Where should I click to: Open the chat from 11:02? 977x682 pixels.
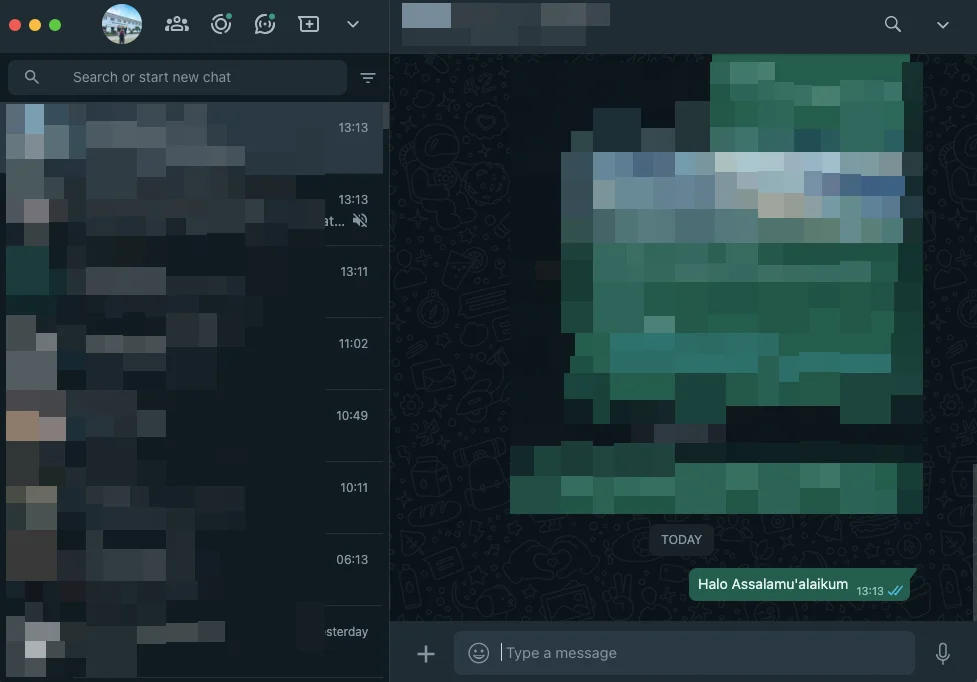(195, 353)
